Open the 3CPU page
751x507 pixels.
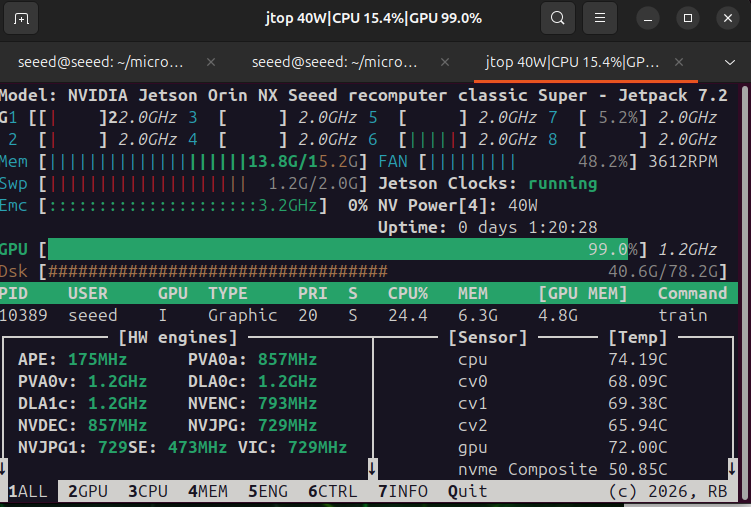point(148,492)
